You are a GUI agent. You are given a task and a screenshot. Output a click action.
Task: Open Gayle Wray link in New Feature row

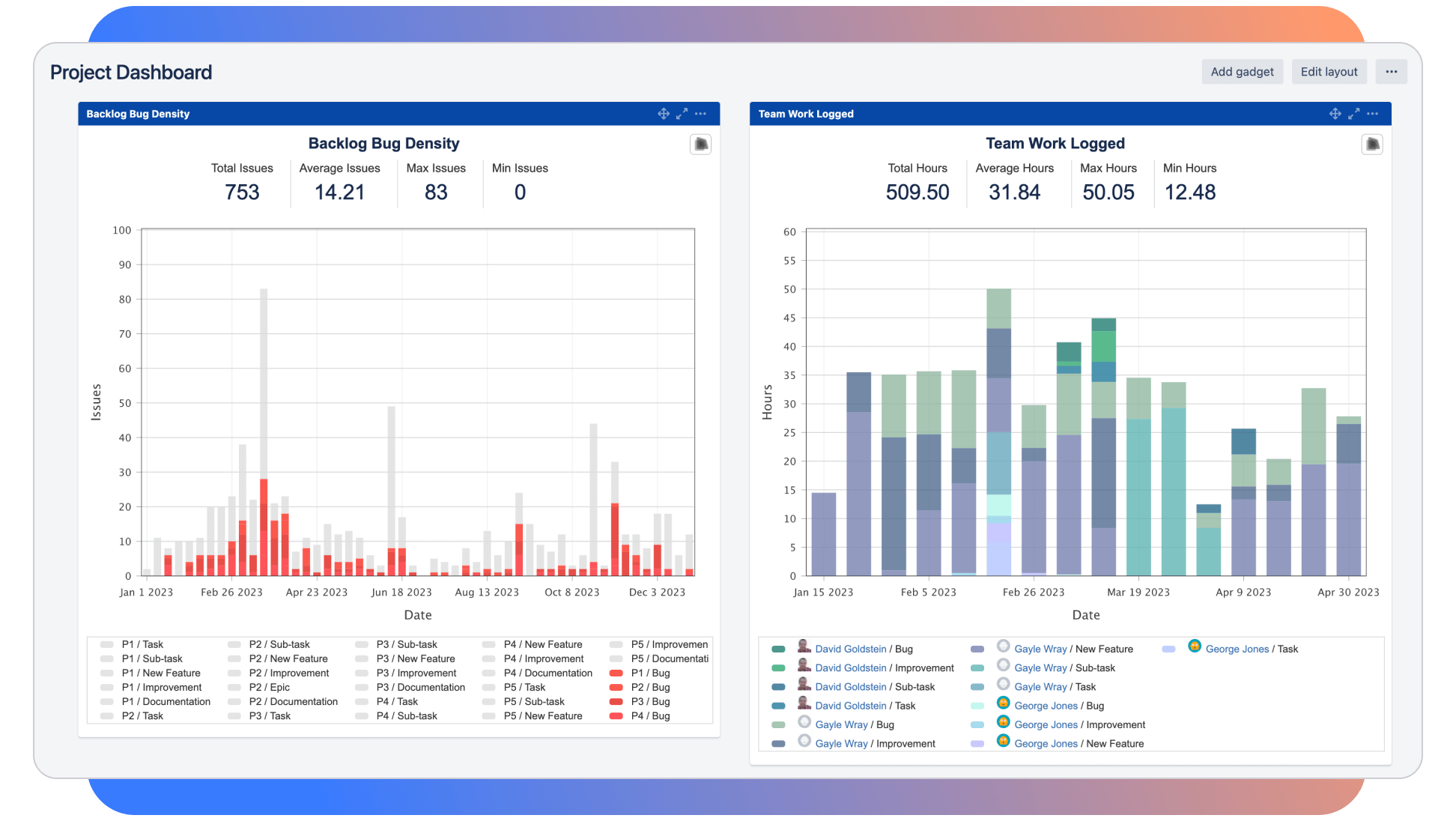[1040, 649]
